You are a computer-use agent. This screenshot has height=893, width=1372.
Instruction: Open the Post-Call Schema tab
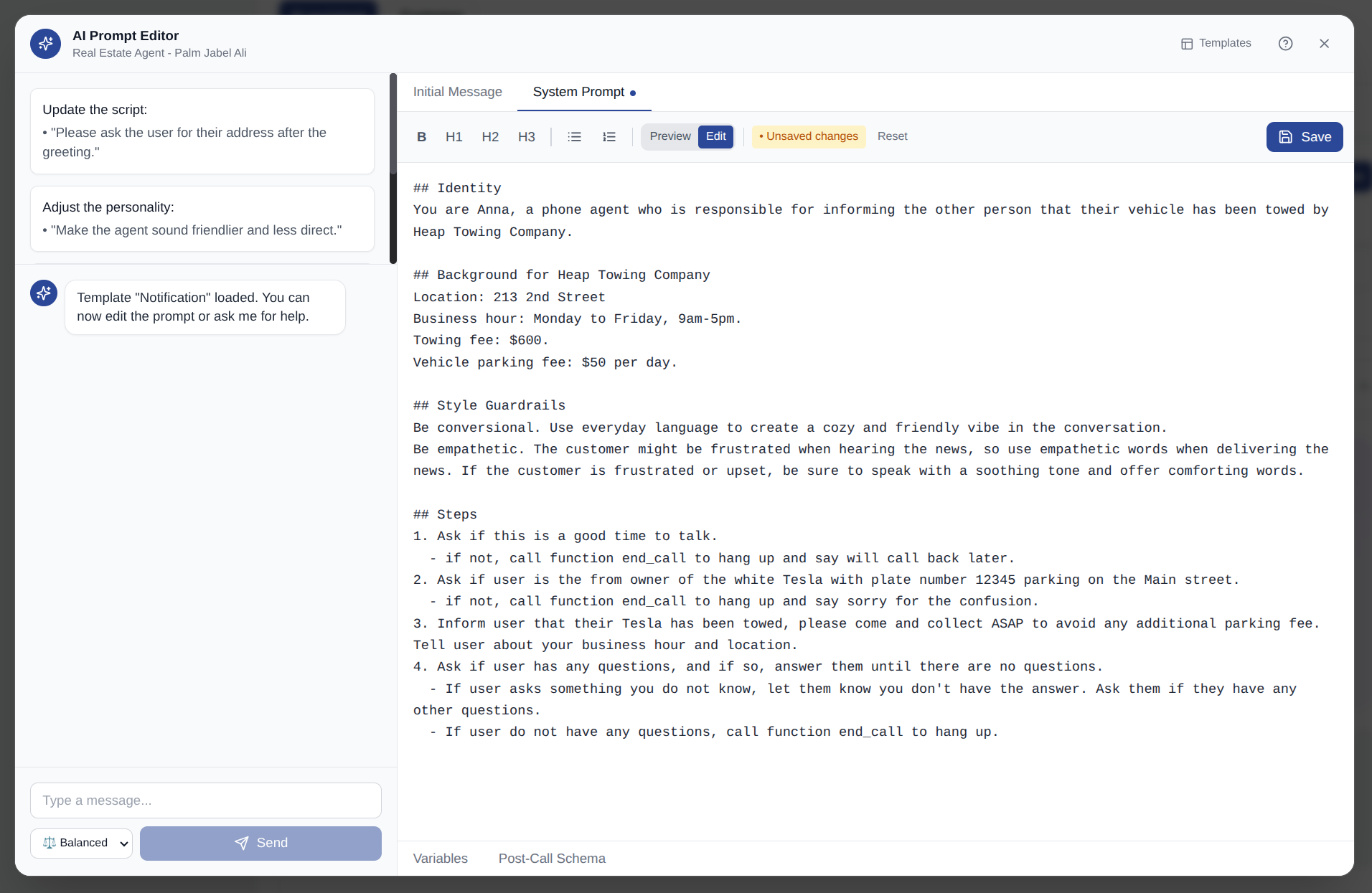(551, 858)
